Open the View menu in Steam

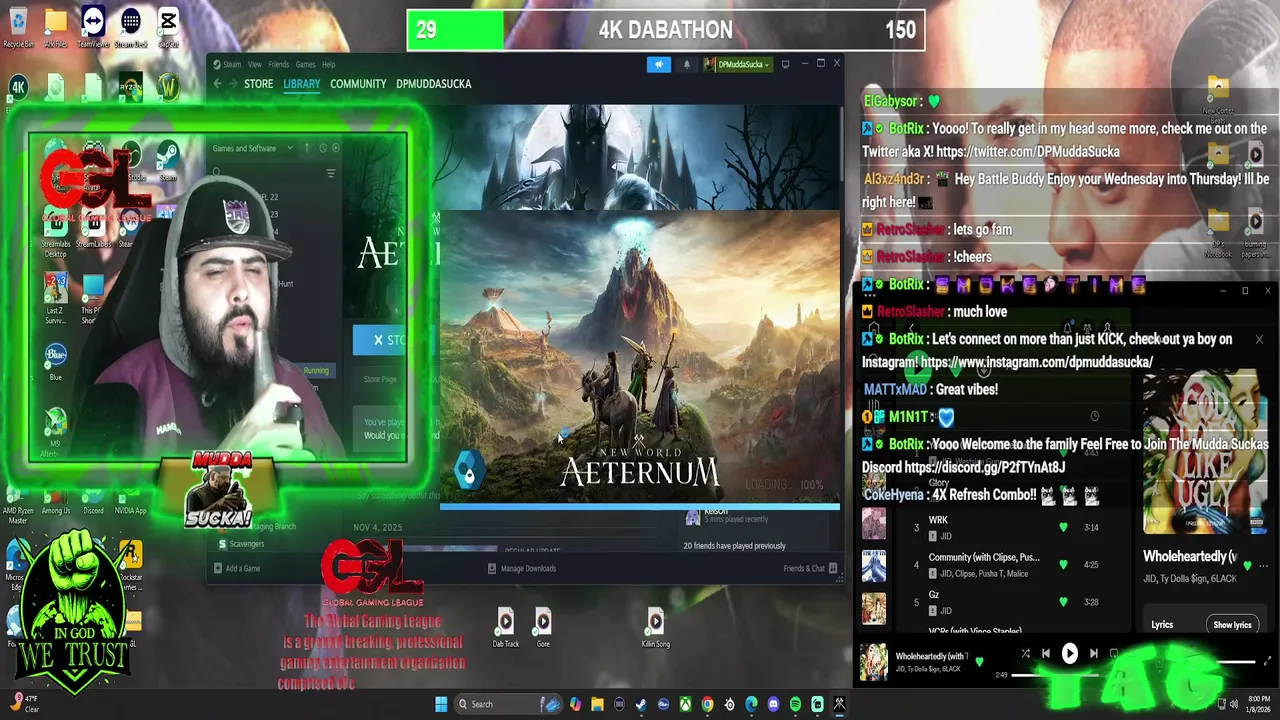255,64
